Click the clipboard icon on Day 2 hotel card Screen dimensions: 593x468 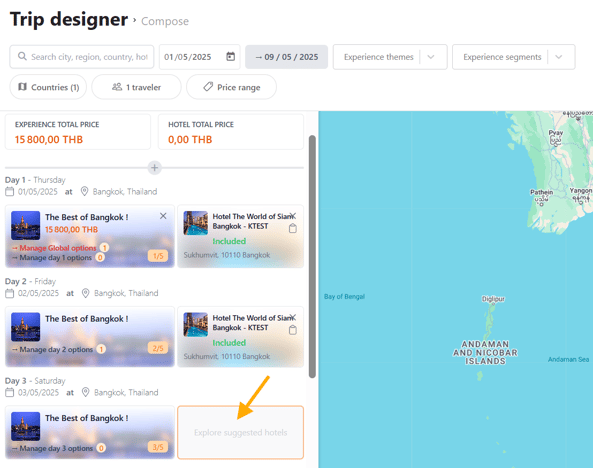click(x=293, y=330)
